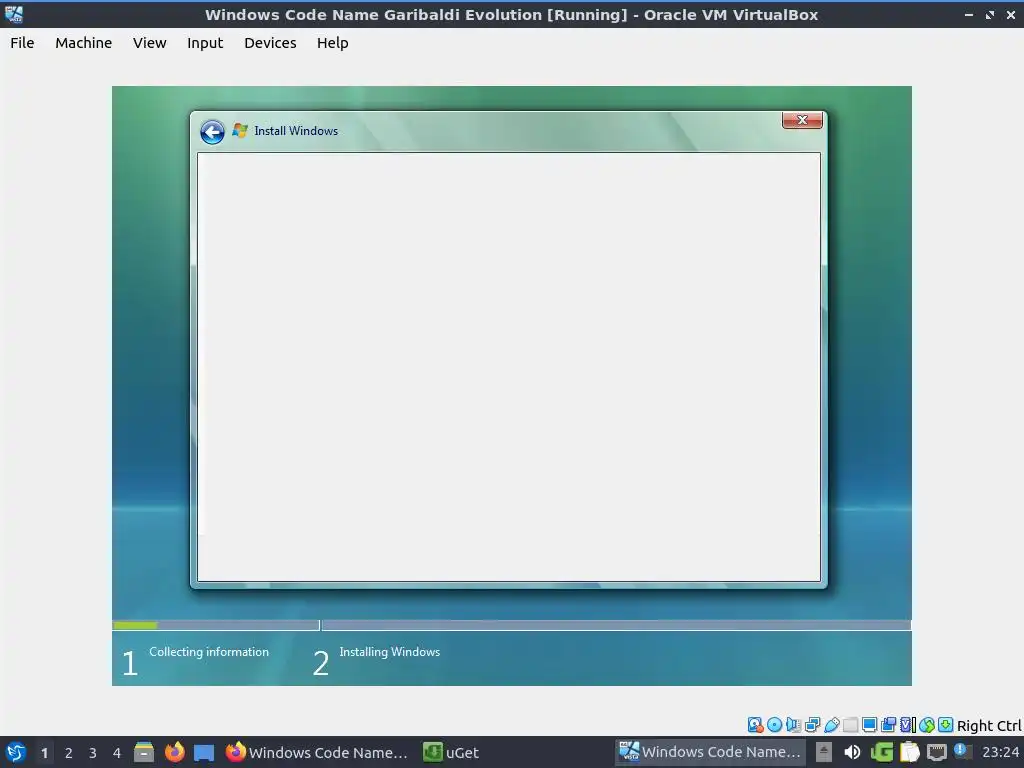Screen dimensions: 1024x768
Task: Click the blue show desktop launcher icon
Action: 204,752
